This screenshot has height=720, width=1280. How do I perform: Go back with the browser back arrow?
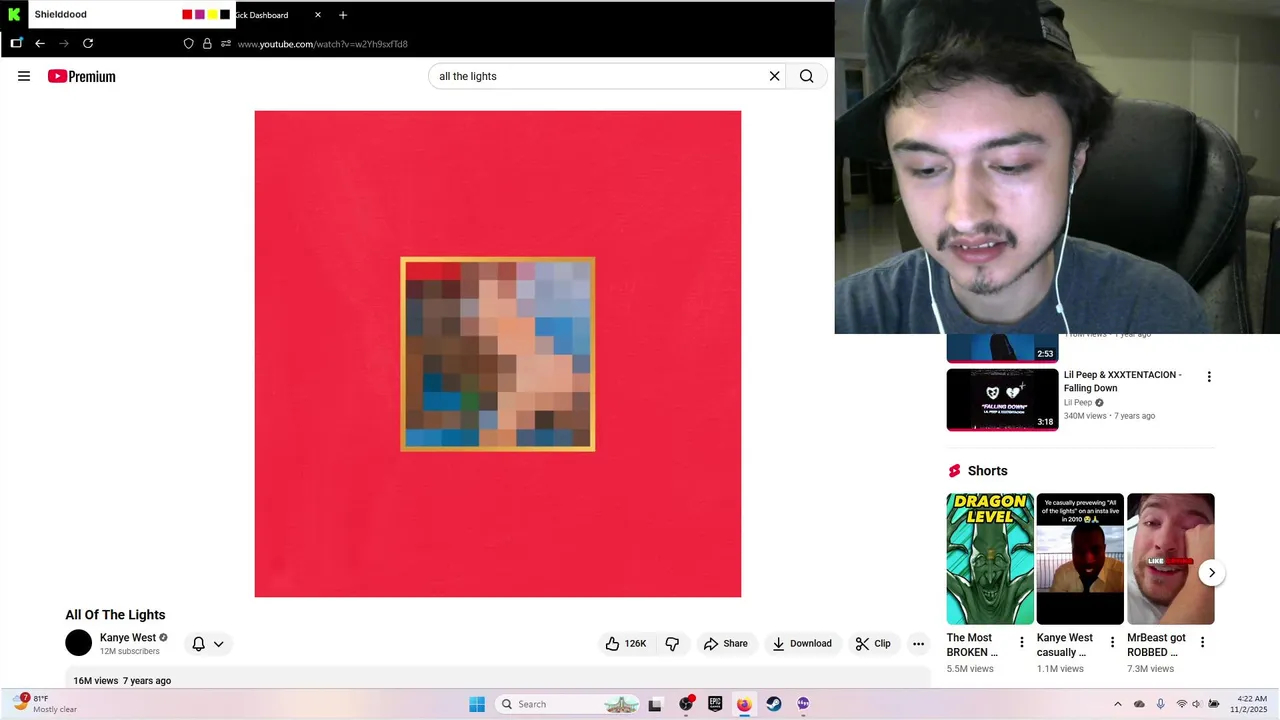pyautogui.click(x=40, y=43)
